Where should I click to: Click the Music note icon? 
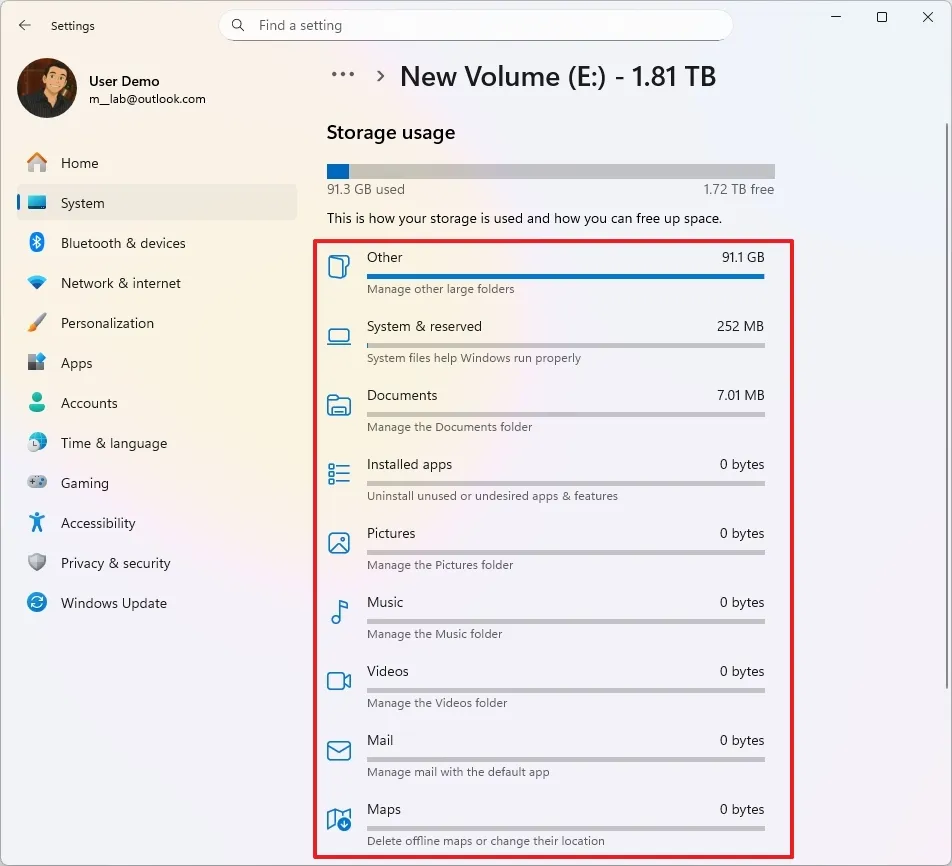coord(340,610)
